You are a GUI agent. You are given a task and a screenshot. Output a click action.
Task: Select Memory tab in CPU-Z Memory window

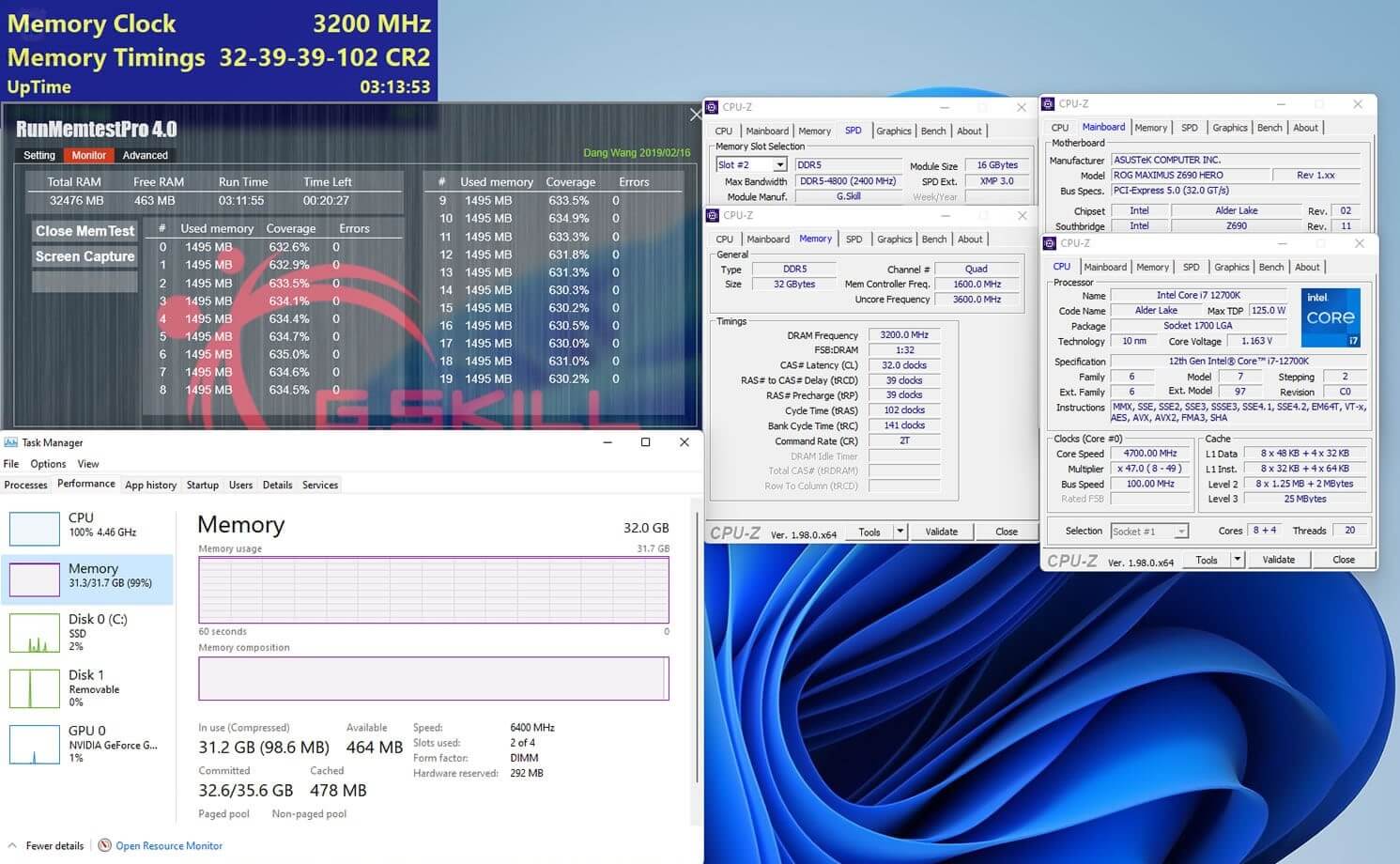[815, 239]
